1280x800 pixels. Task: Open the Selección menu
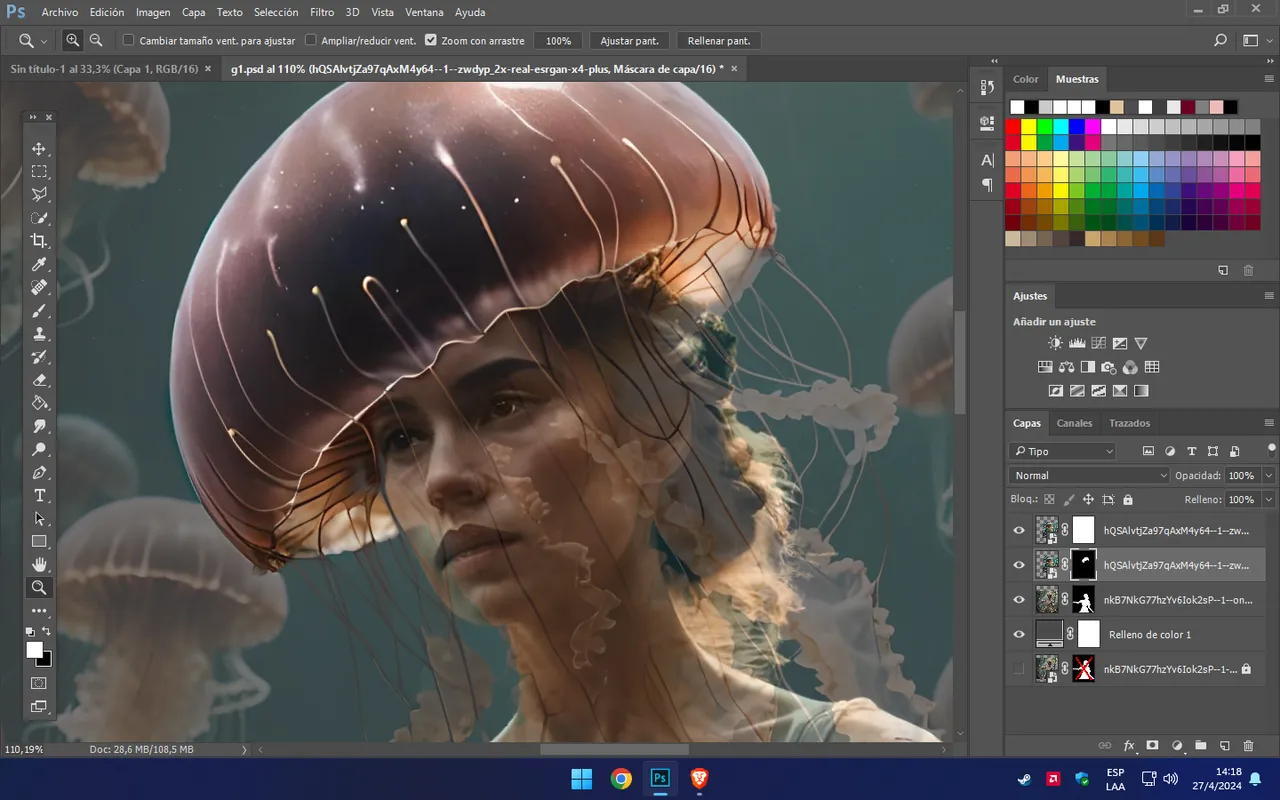pyautogui.click(x=276, y=12)
